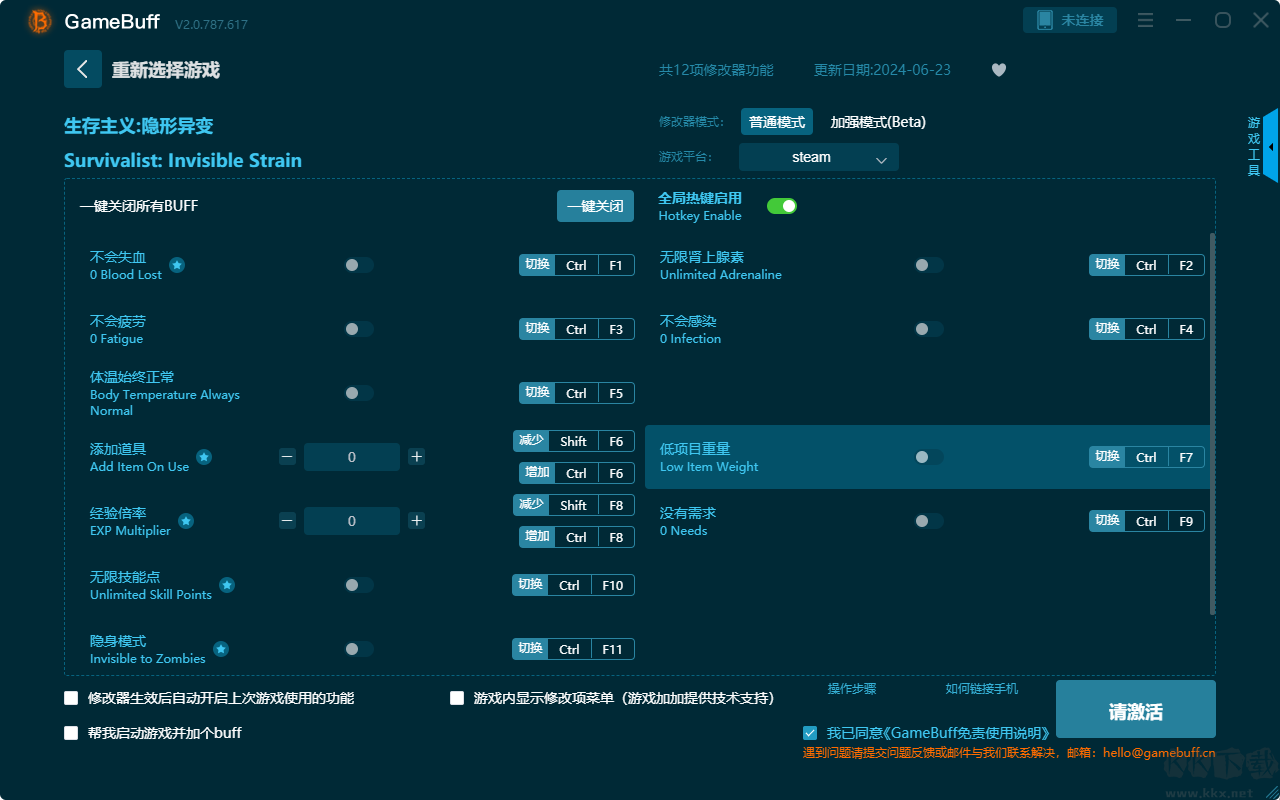Enable the 0 Blood Lost toggle

pyautogui.click(x=359, y=265)
